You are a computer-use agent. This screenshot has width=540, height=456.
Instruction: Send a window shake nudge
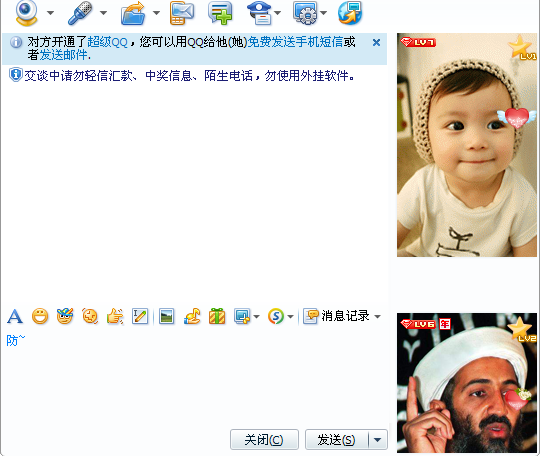90,316
